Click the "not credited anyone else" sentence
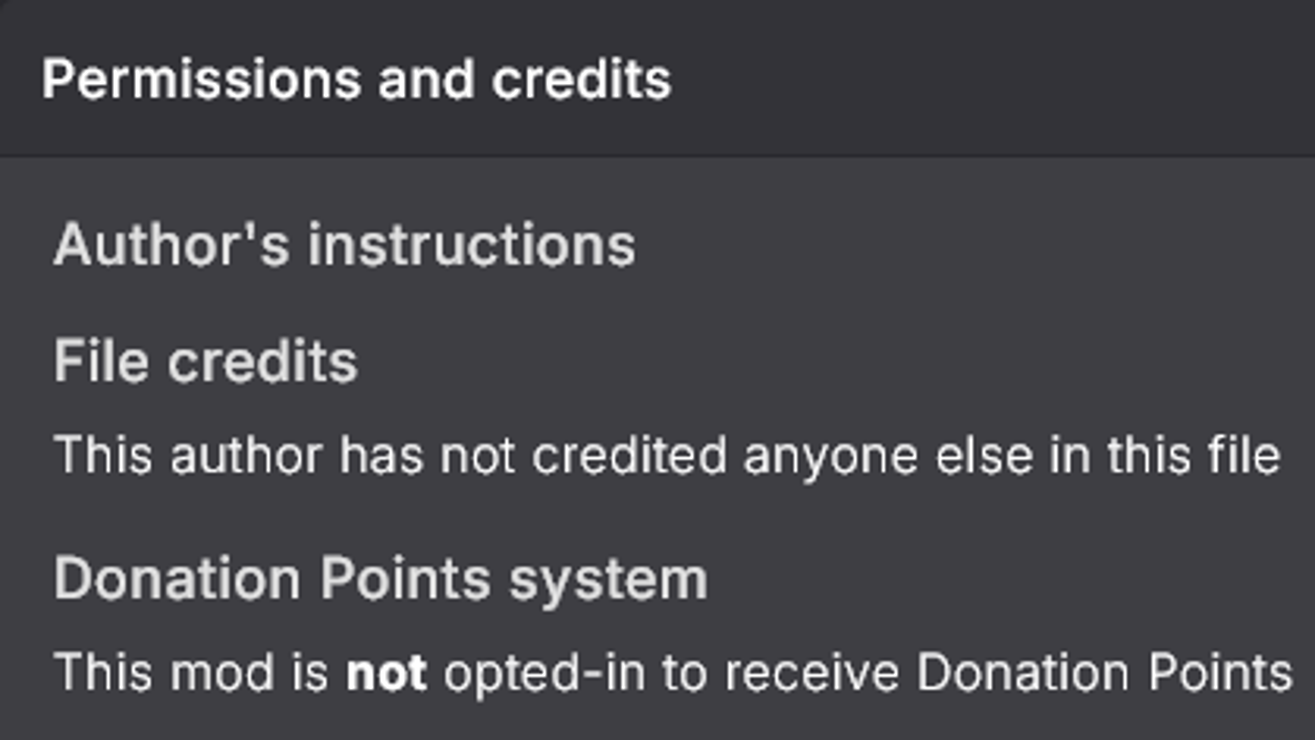This screenshot has height=740, width=1315. pyautogui.click(x=666, y=456)
